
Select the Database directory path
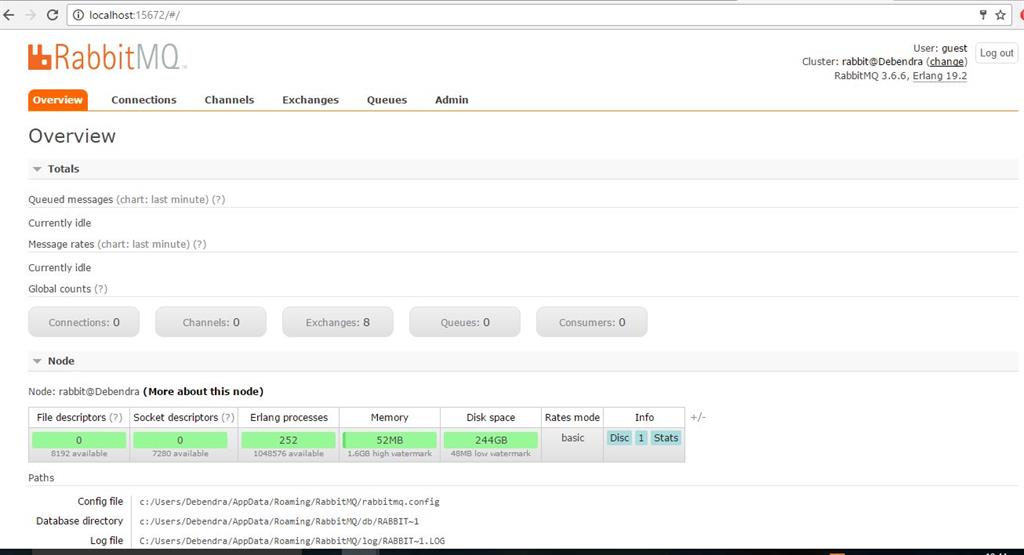pyautogui.click(x=279, y=521)
